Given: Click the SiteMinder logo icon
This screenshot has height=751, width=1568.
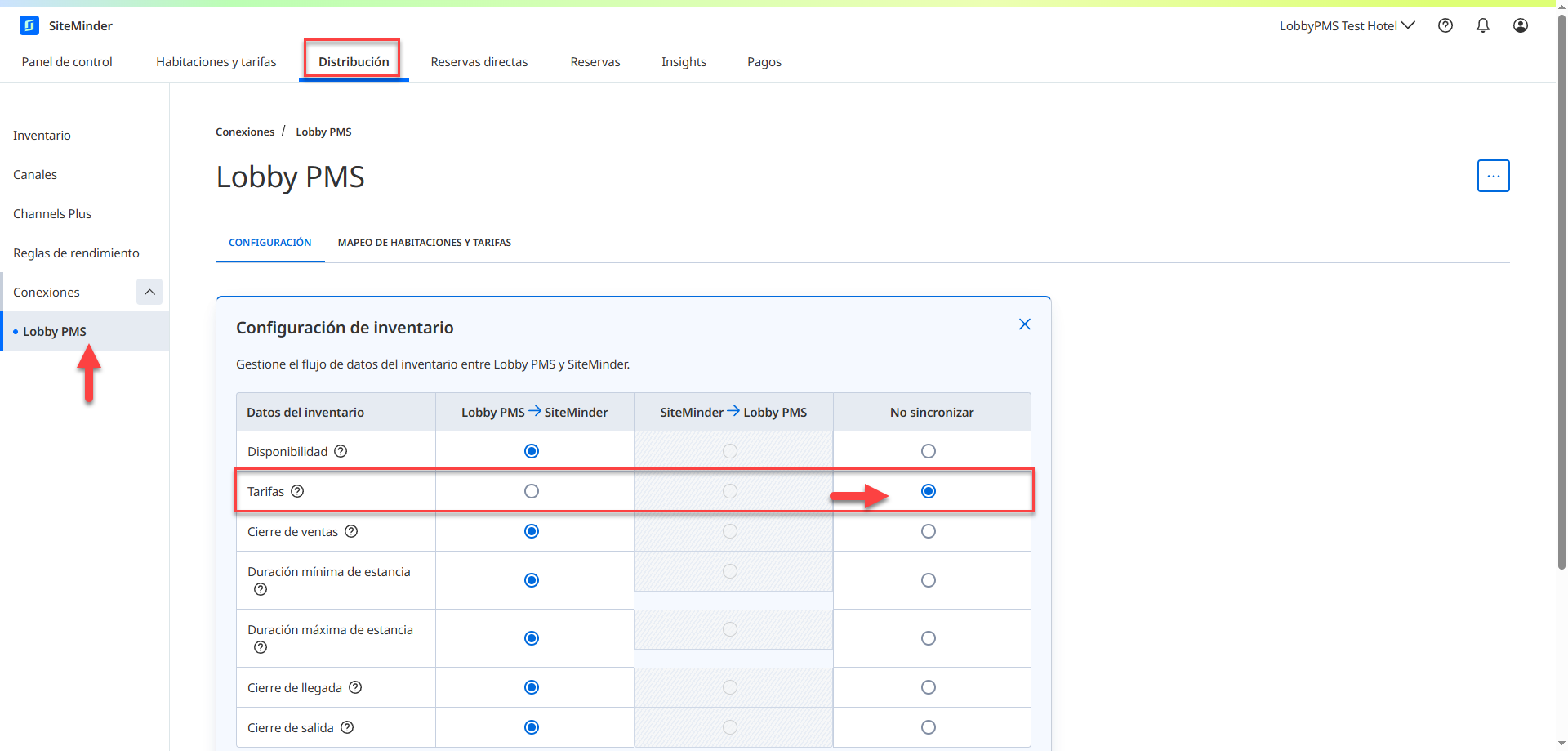Looking at the screenshot, I should coord(29,25).
